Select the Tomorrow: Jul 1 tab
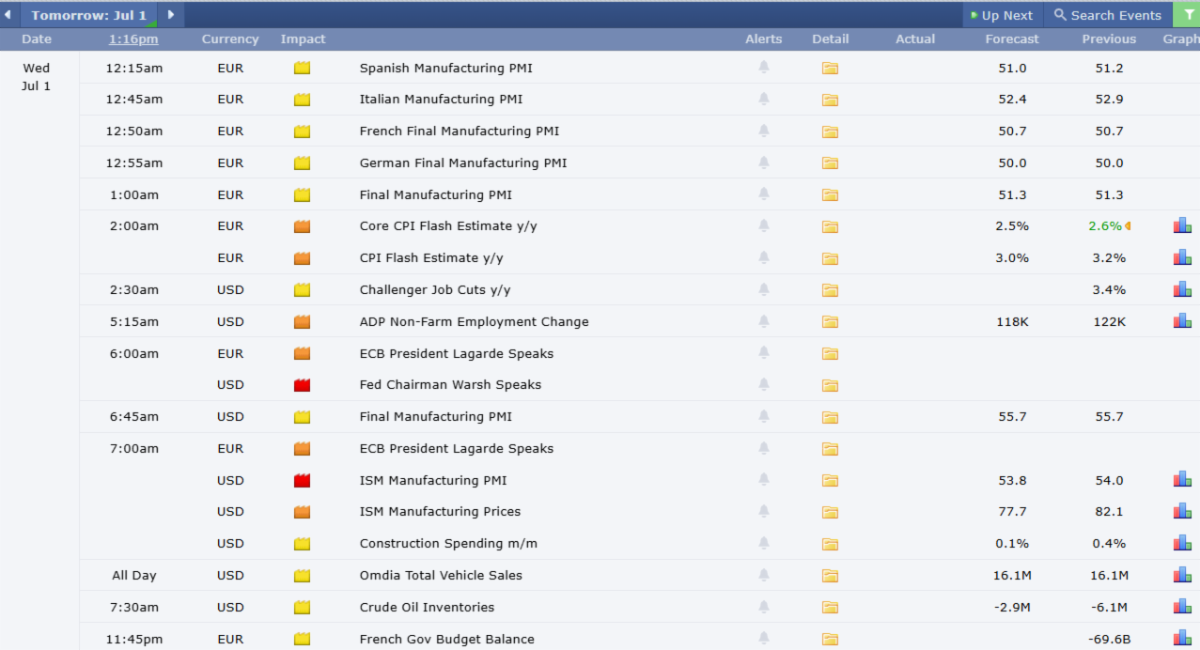 coord(88,15)
